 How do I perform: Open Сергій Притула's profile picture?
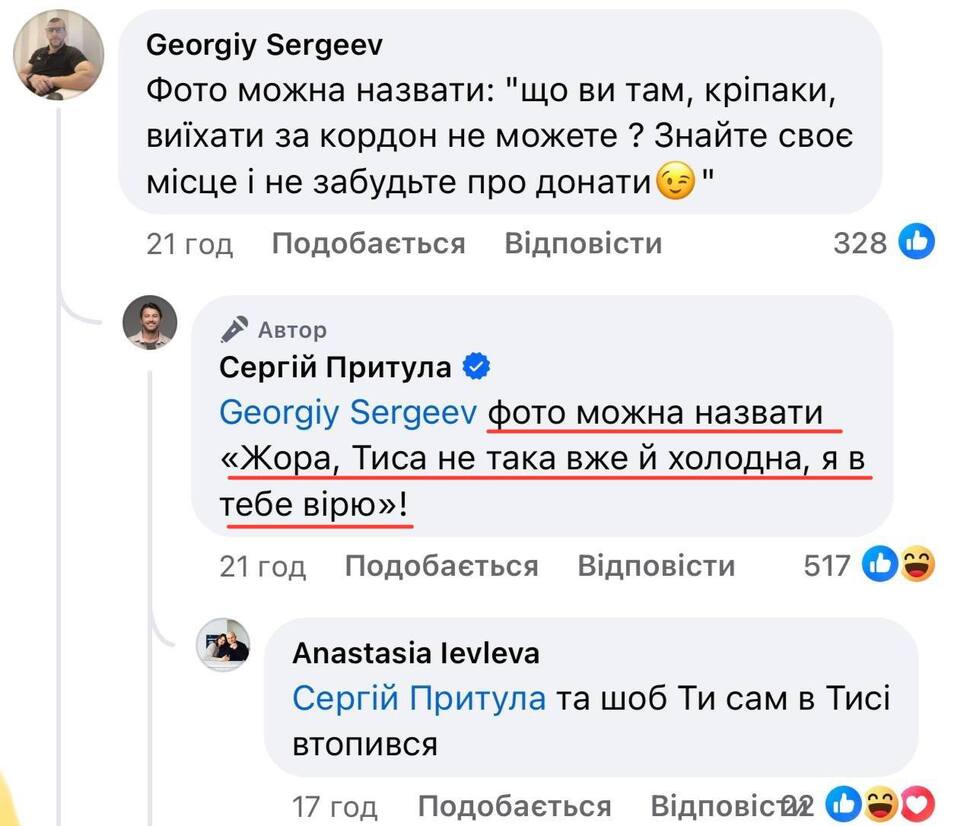(x=150, y=323)
